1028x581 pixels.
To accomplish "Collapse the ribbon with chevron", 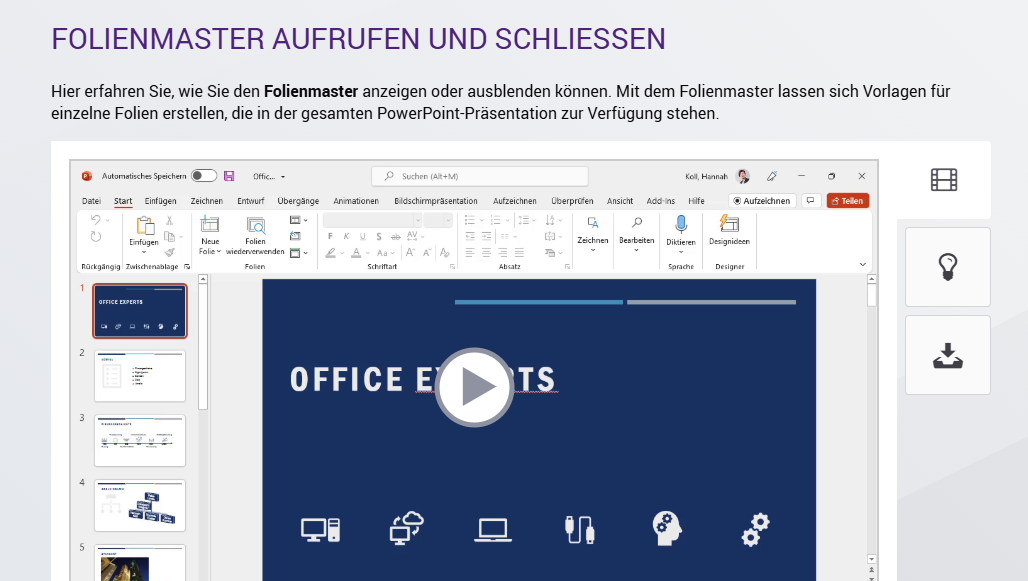I will coord(863,265).
